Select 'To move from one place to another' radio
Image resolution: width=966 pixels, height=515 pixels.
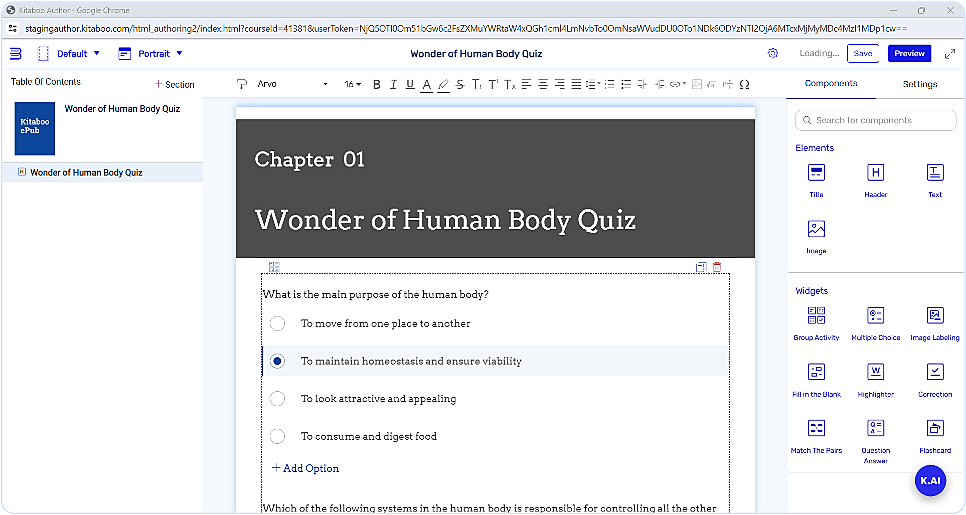point(278,323)
